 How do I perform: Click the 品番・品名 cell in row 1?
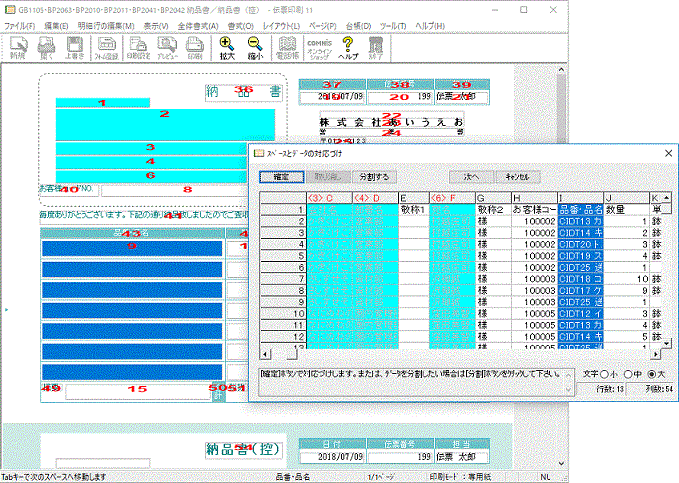tap(580, 210)
